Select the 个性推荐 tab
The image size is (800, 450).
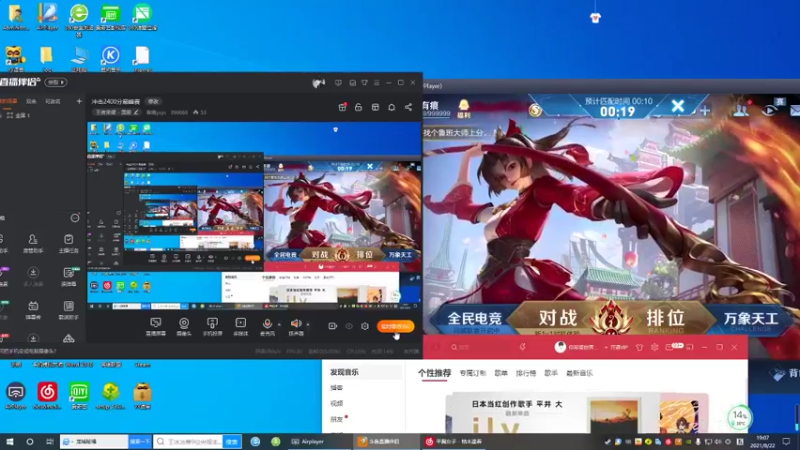pos(434,373)
